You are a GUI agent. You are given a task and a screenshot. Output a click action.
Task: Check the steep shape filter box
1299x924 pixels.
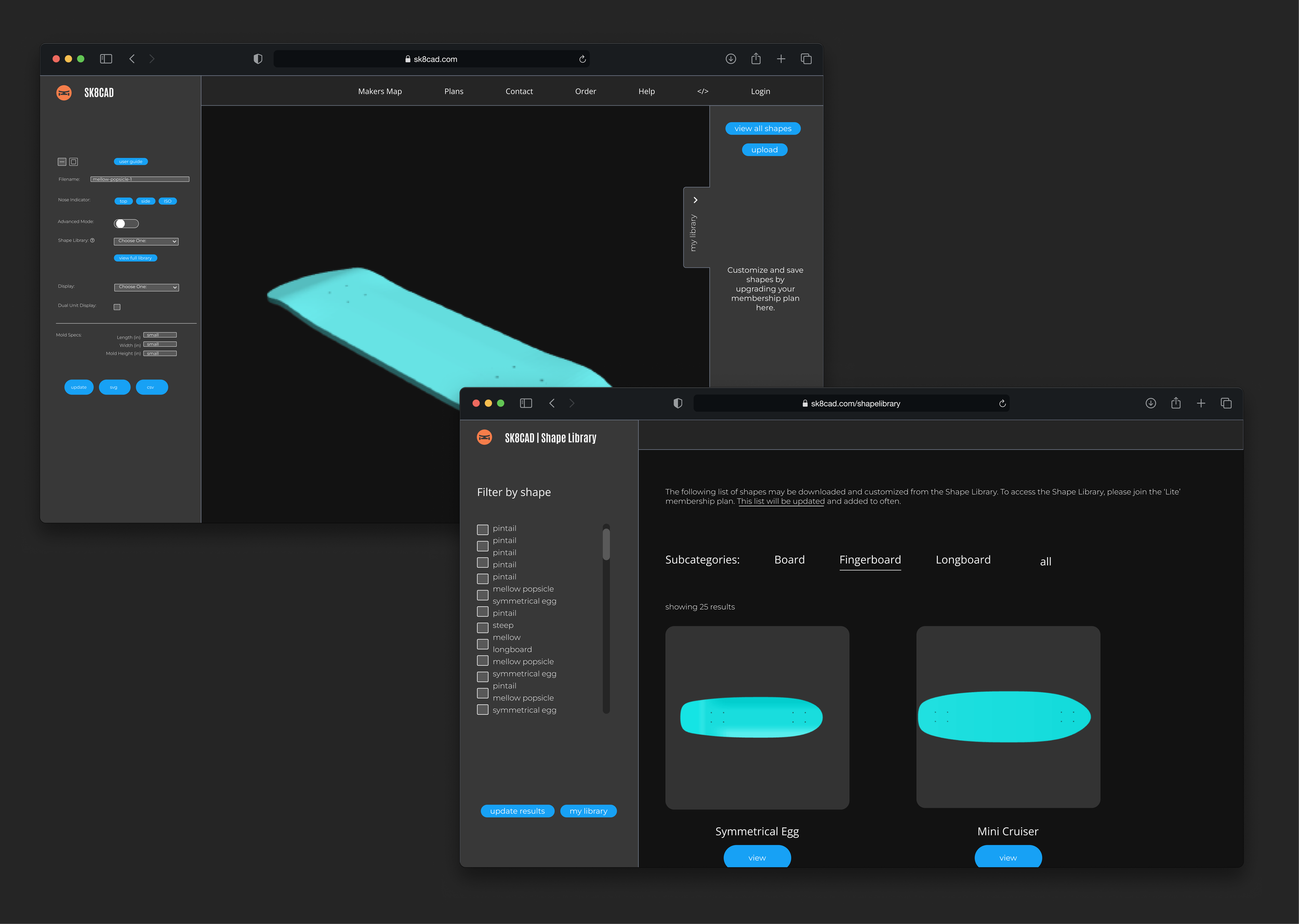coord(483,628)
